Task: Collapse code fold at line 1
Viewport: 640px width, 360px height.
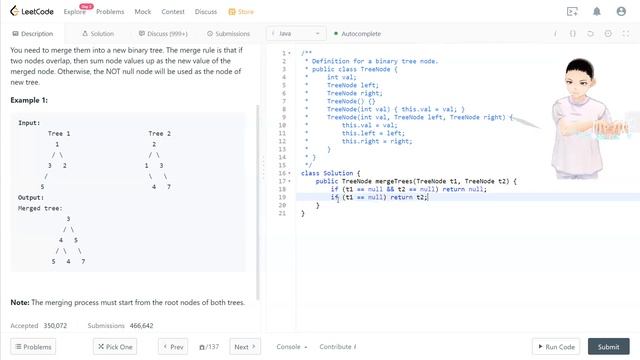Action: coord(289,53)
